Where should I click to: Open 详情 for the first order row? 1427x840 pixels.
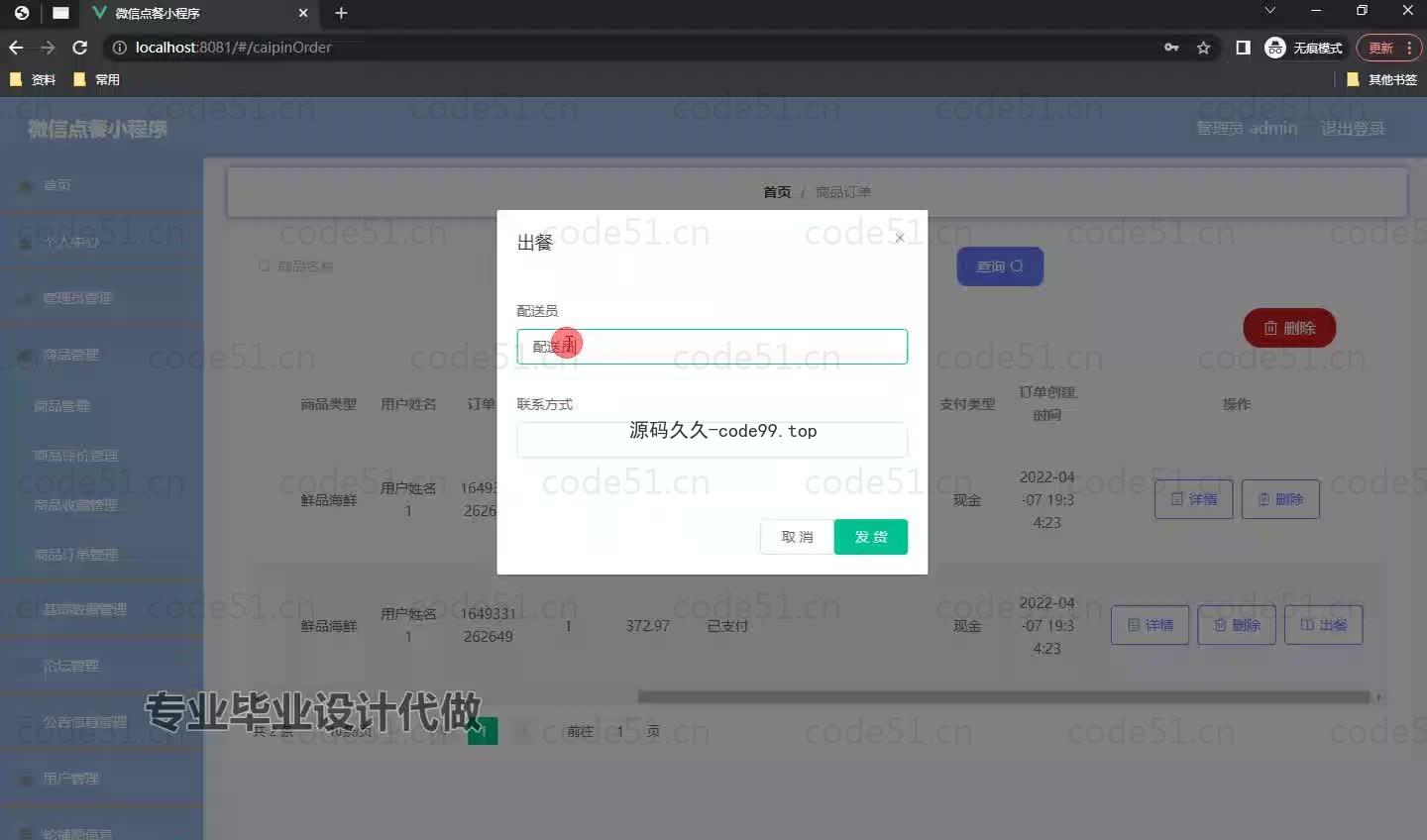pyautogui.click(x=1194, y=499)
